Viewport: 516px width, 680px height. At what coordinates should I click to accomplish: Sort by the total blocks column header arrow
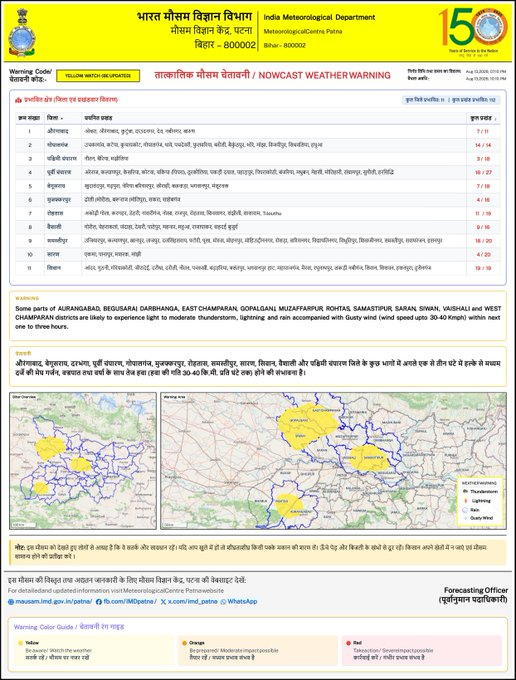click(495, 118)
